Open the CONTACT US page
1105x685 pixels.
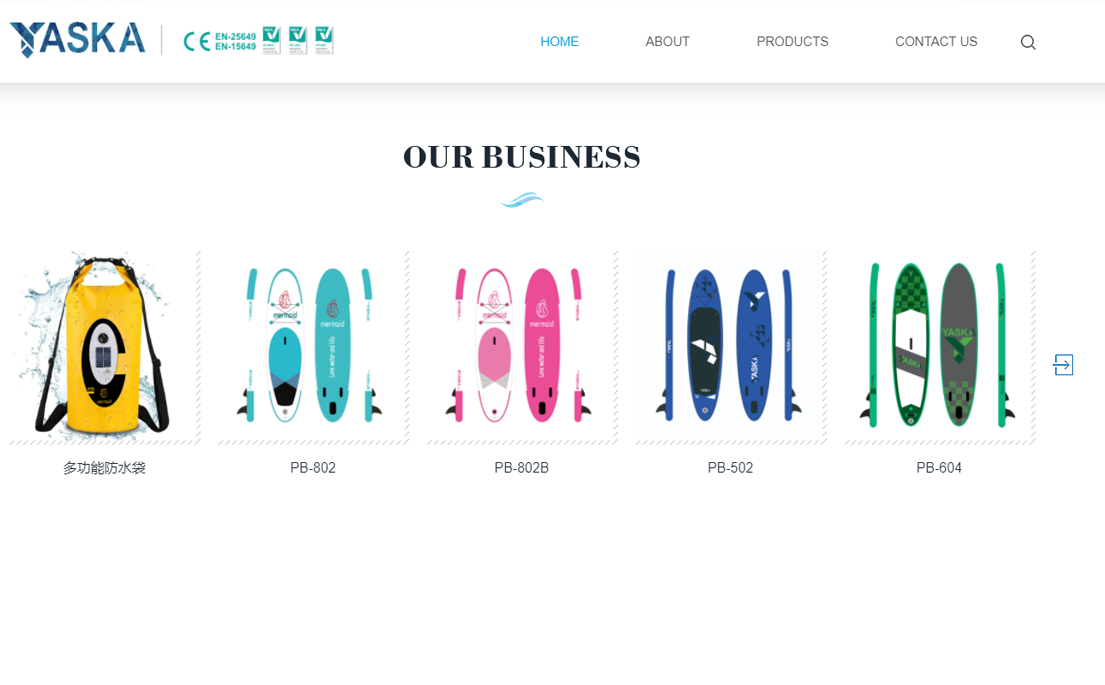[x=936, y=42]
